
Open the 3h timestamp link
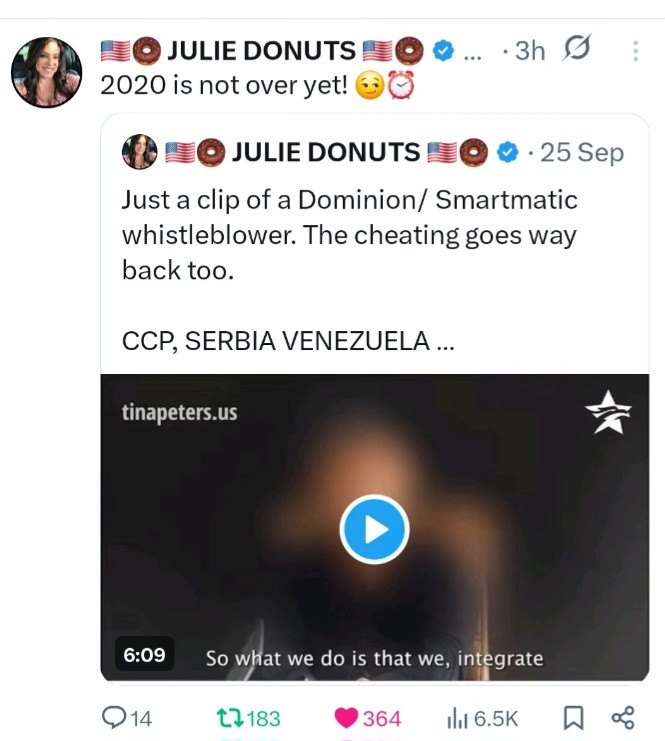coord(529,50)
